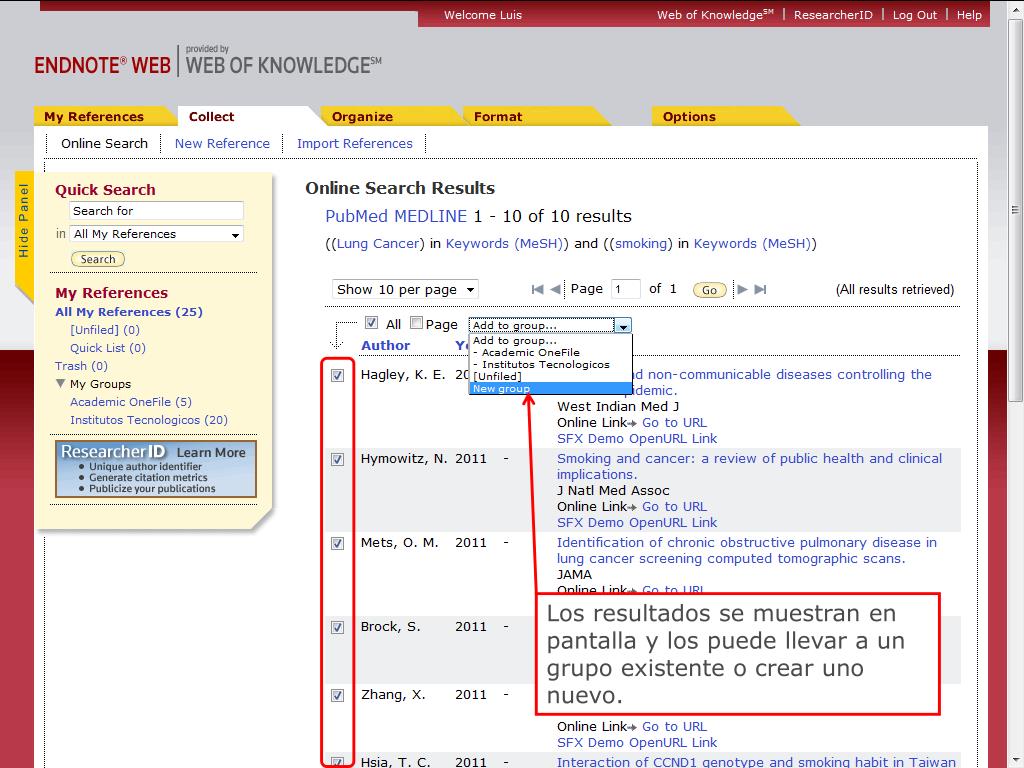The image size is (1024, 768).
Task: Focus the Search for input field
Action: point(156,210)
